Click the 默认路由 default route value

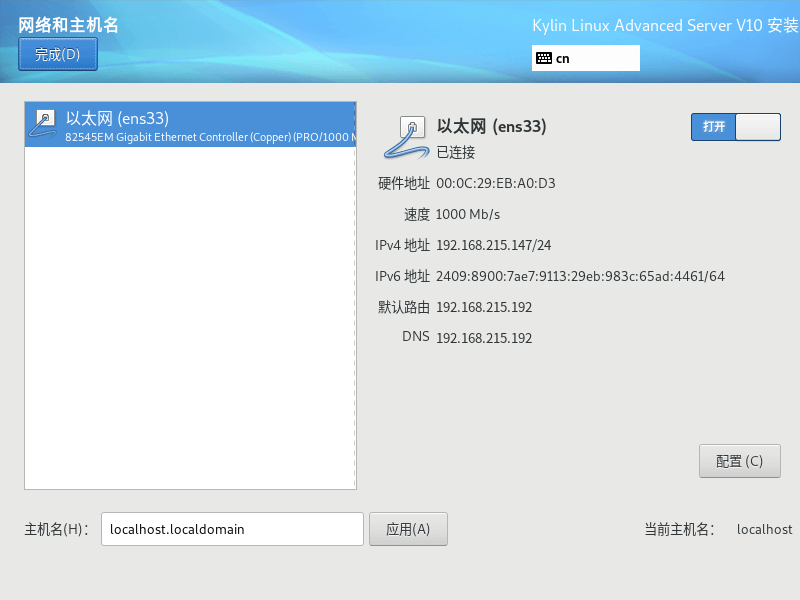pyautogui.click(x=484, y=307)
